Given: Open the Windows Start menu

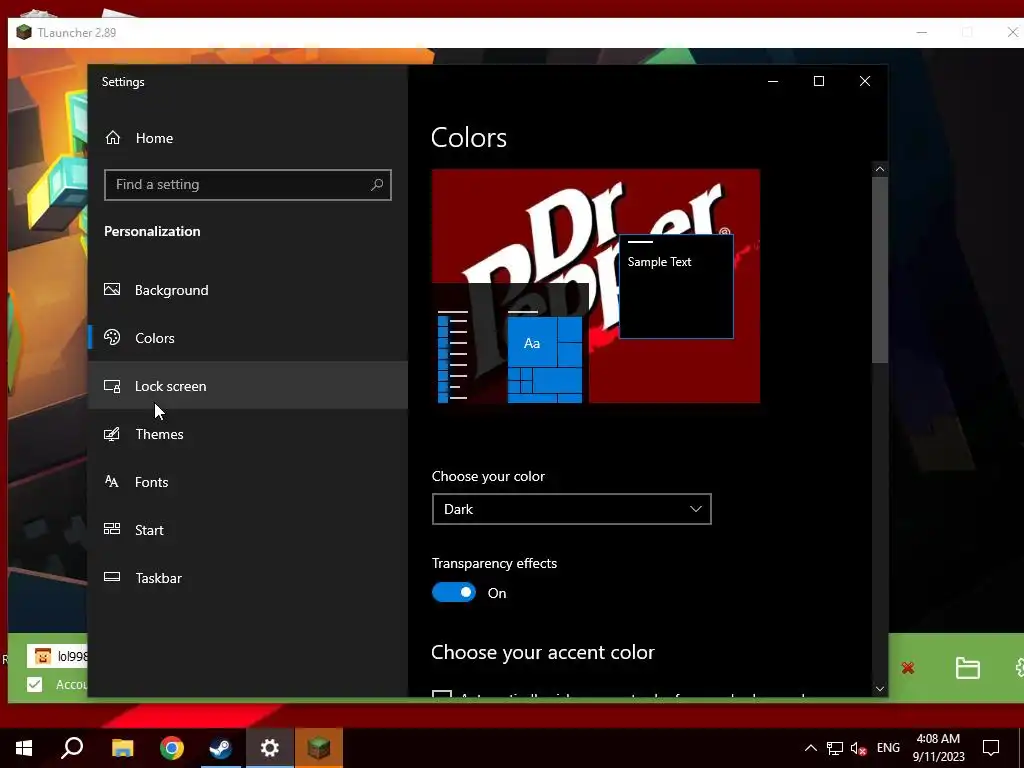Looking at the screenshot, I should (x=24, y=748).
